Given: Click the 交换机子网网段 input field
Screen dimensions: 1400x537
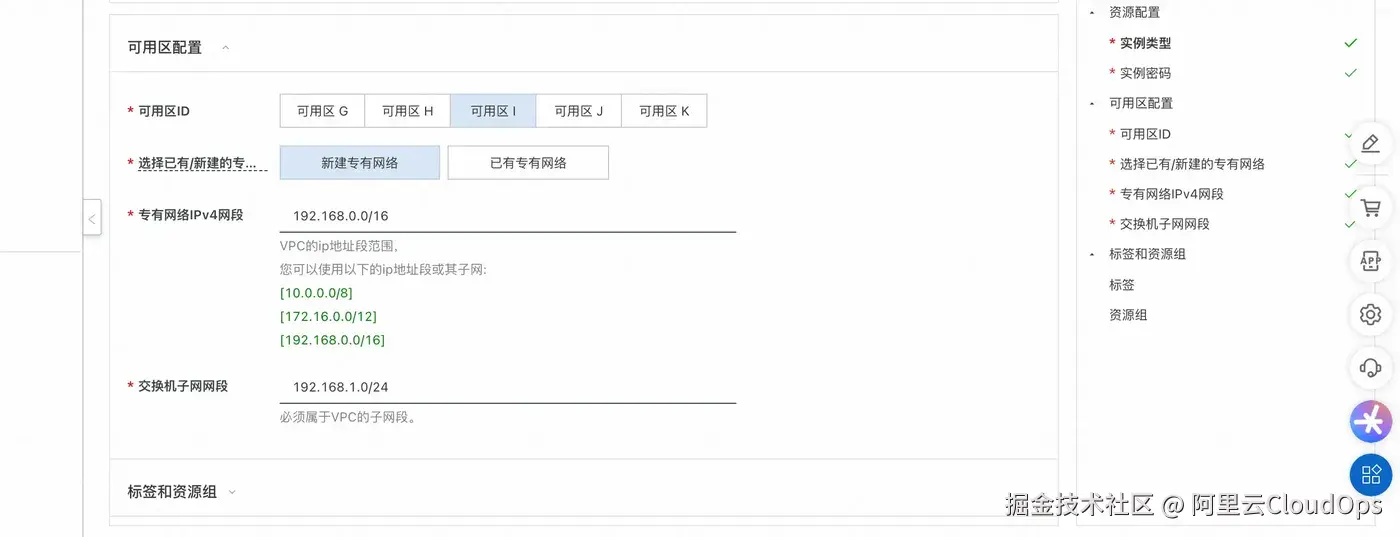Looking at the screenshot, I should 507,387.
